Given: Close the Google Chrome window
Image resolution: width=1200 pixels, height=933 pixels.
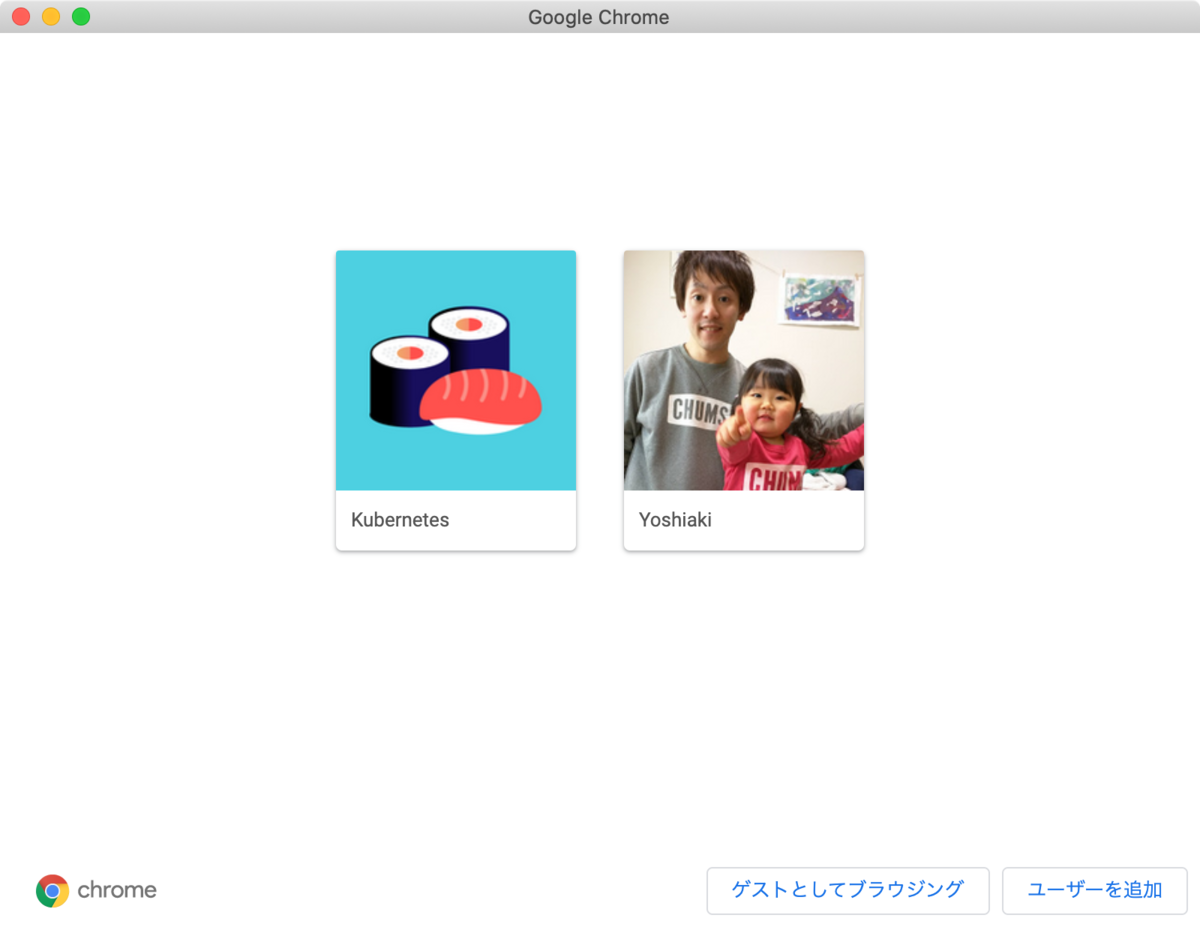Looking at the screenshot, I should coord(21,17).
